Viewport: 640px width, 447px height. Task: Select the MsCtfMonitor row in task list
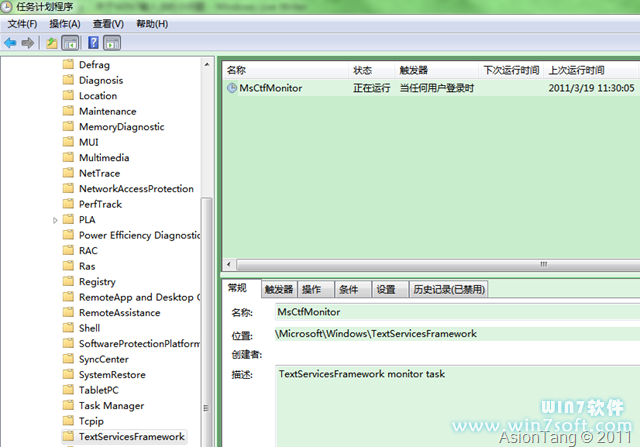431,88
